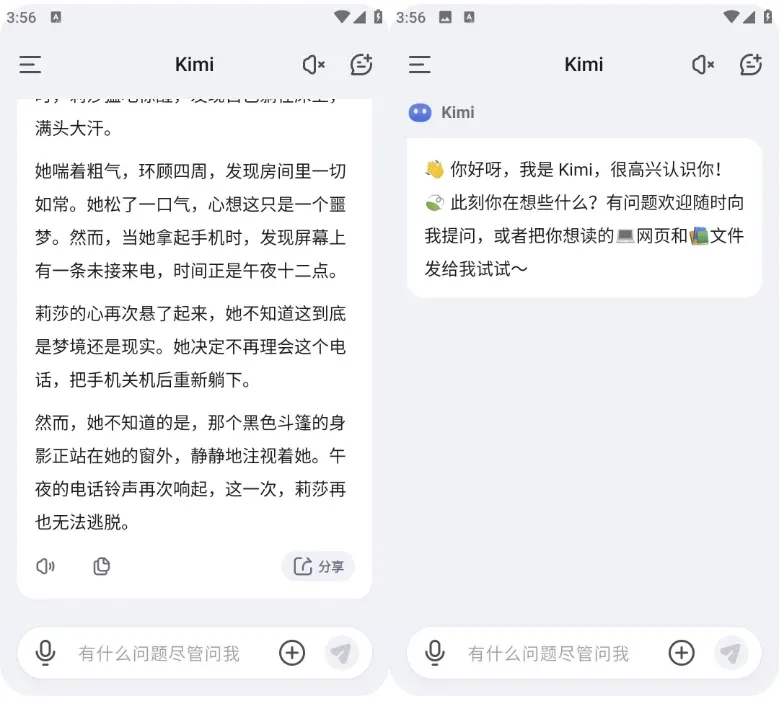Image resolution: width=781 pixels, height=701 pixels.
Task: Tap the Kimi greeting message bubble
Action: tap(584, 218)
